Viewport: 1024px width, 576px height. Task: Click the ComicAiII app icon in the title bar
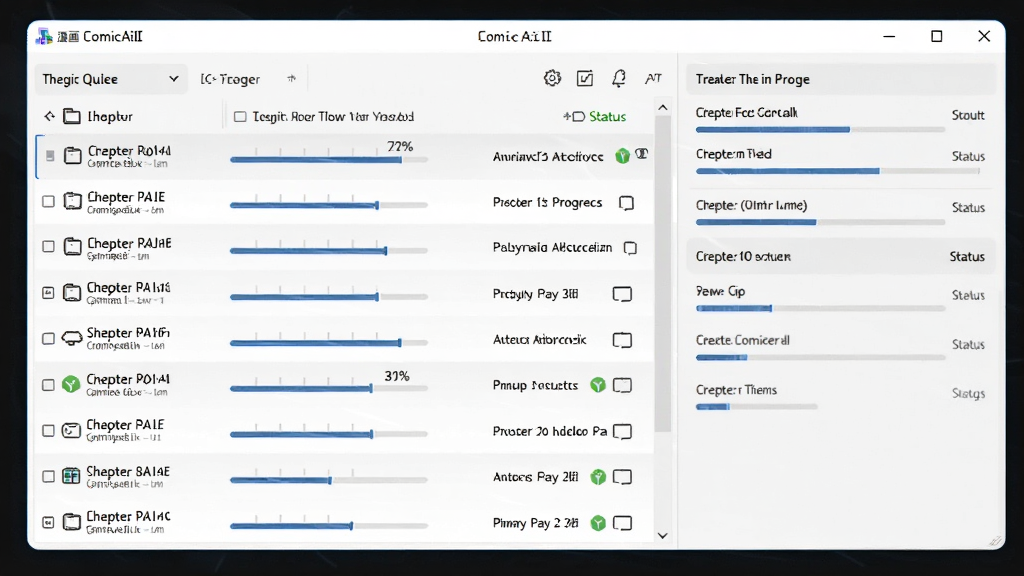[44, 37]
